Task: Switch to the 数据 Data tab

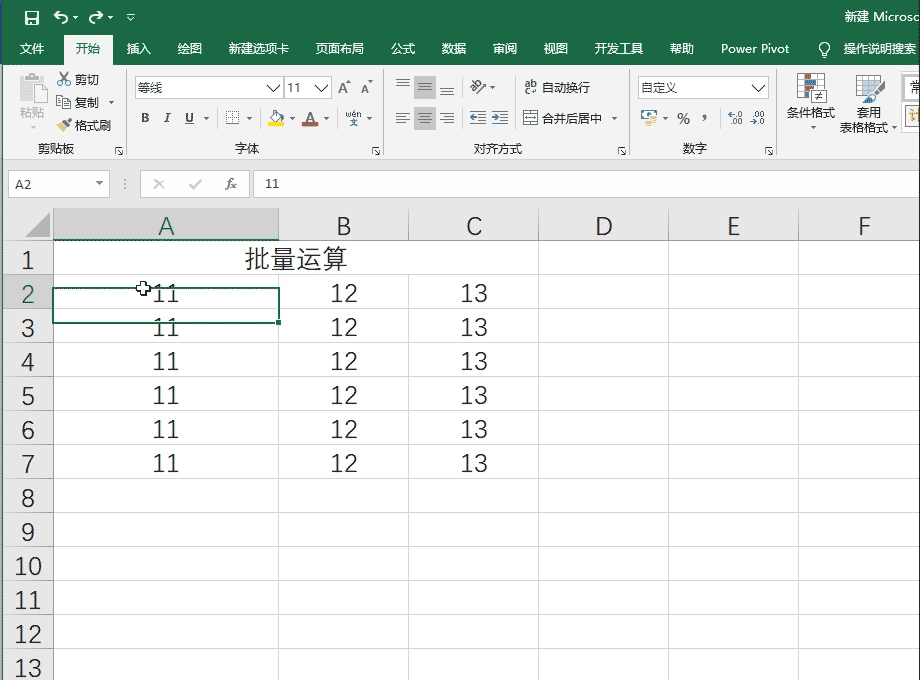Action: (x=454, y=49)
